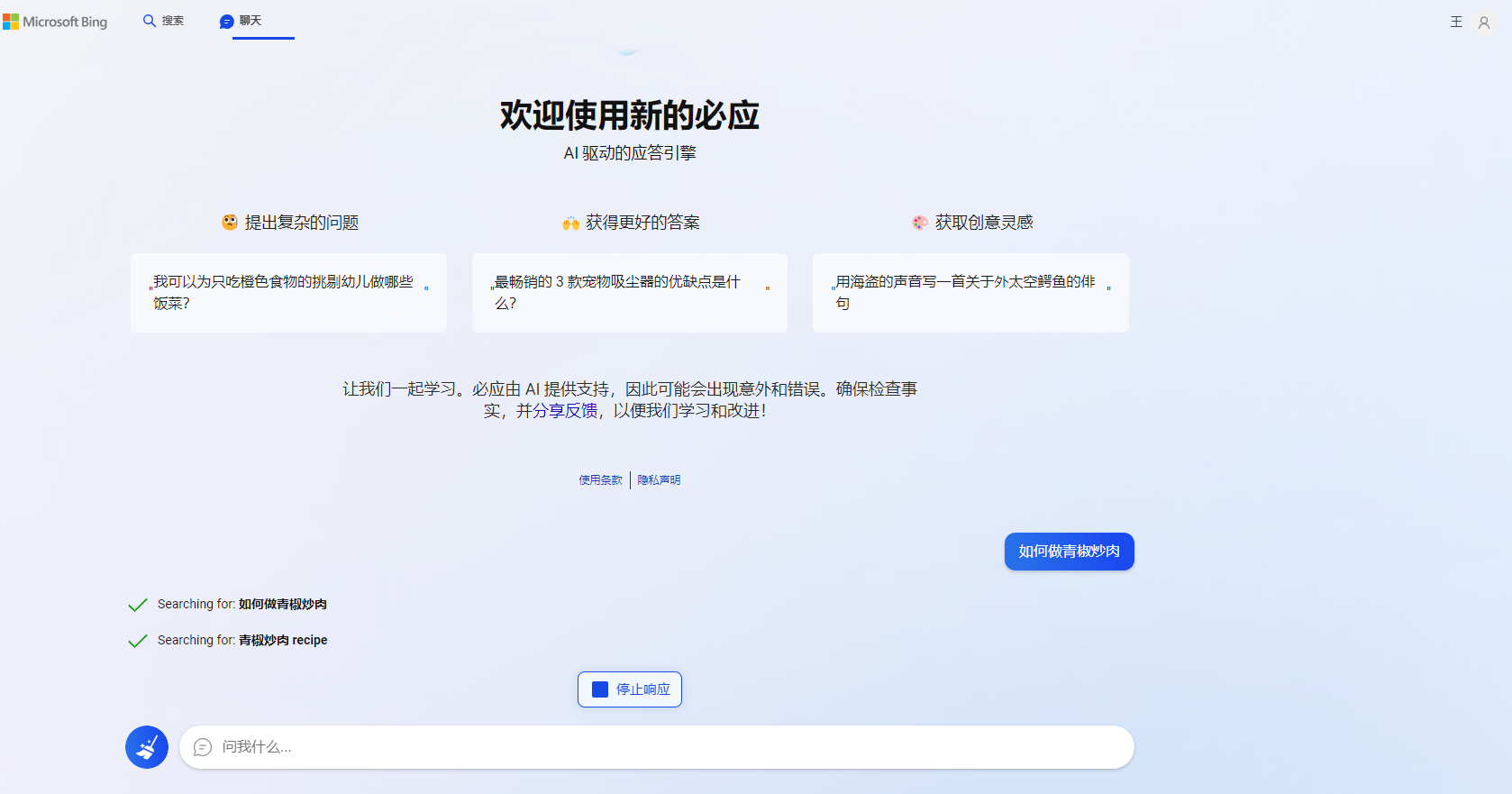Open the 隐私声明 privacy statement link

click(x=659, y=480)
